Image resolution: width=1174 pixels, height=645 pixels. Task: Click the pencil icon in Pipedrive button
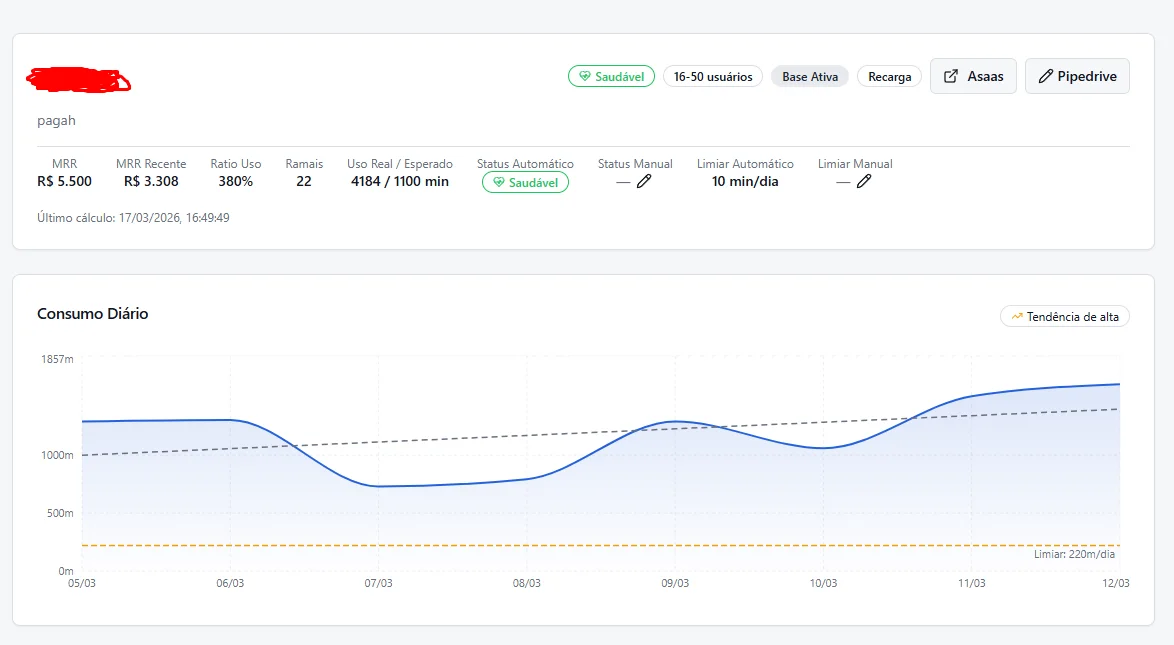click(x=1046, y=76)
